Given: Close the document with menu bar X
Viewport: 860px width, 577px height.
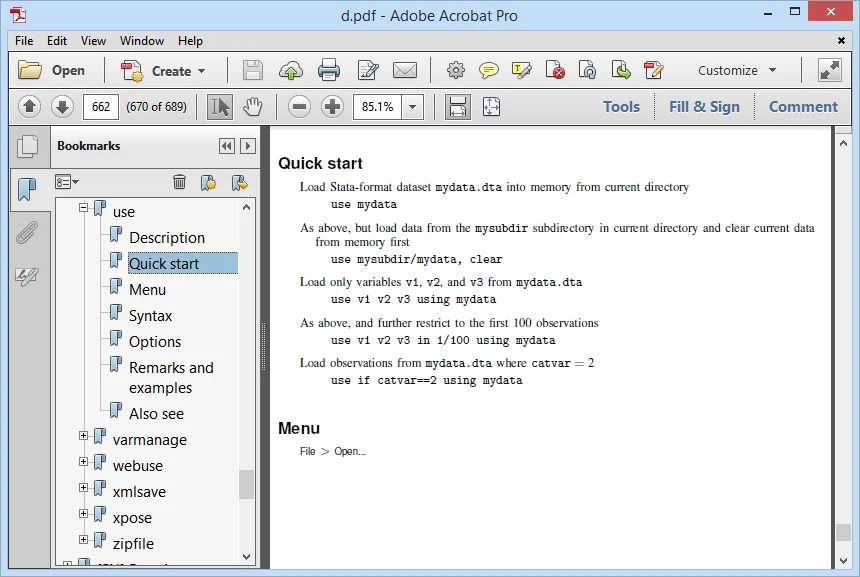Looking at the screenshot, I should [841, 40].
